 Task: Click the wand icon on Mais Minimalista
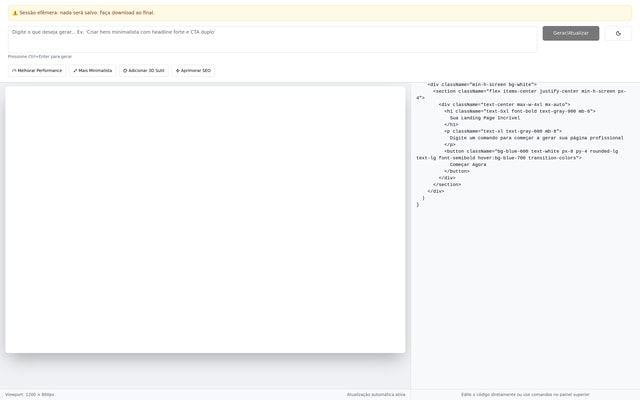(x=75, y=71)
